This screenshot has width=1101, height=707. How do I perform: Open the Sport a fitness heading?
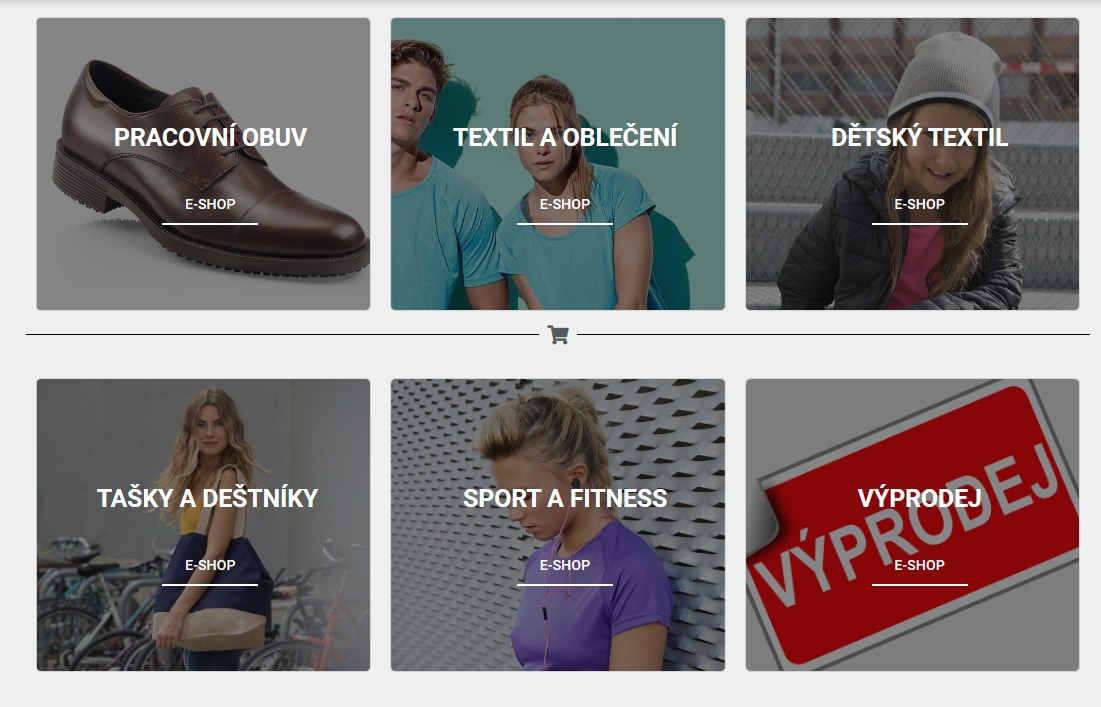pos(565,498)
